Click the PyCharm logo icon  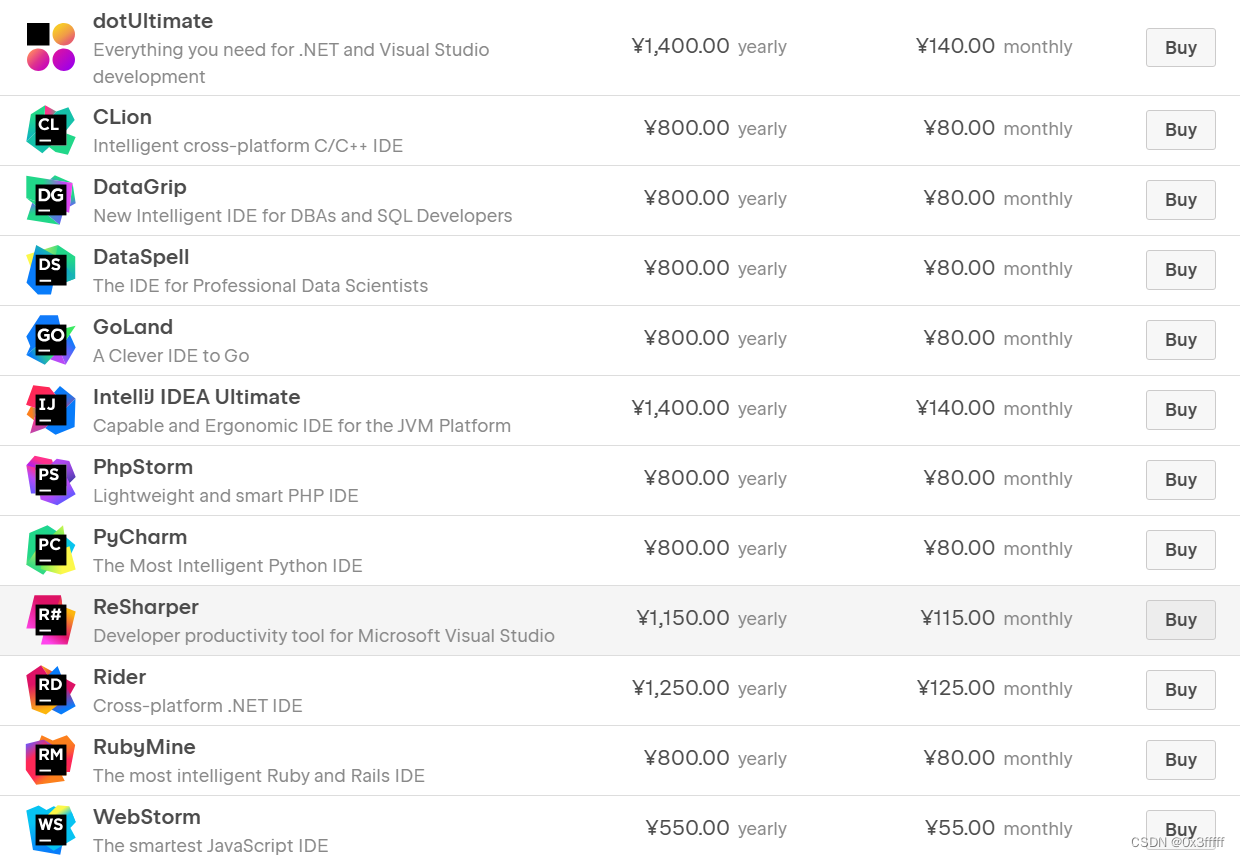51,550
